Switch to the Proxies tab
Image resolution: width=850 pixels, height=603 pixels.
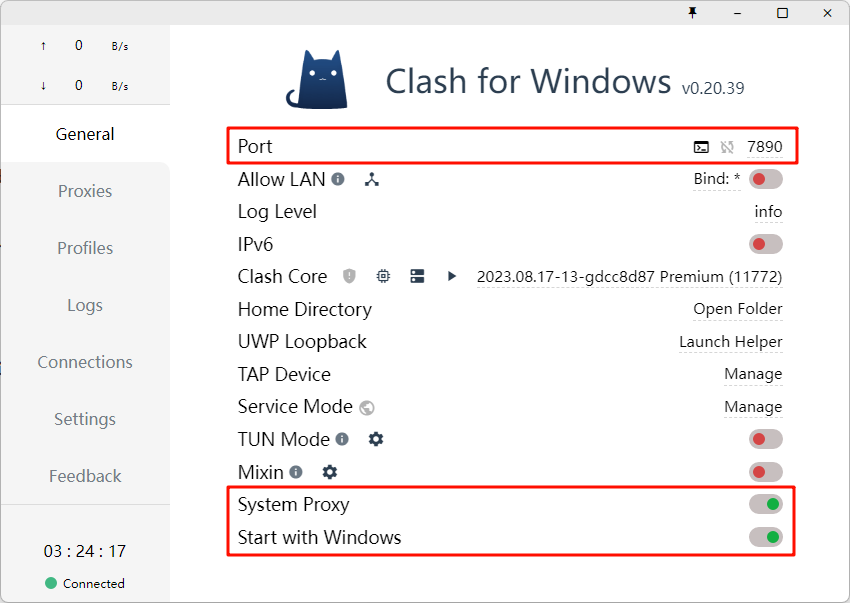click(x=85, y=191)
